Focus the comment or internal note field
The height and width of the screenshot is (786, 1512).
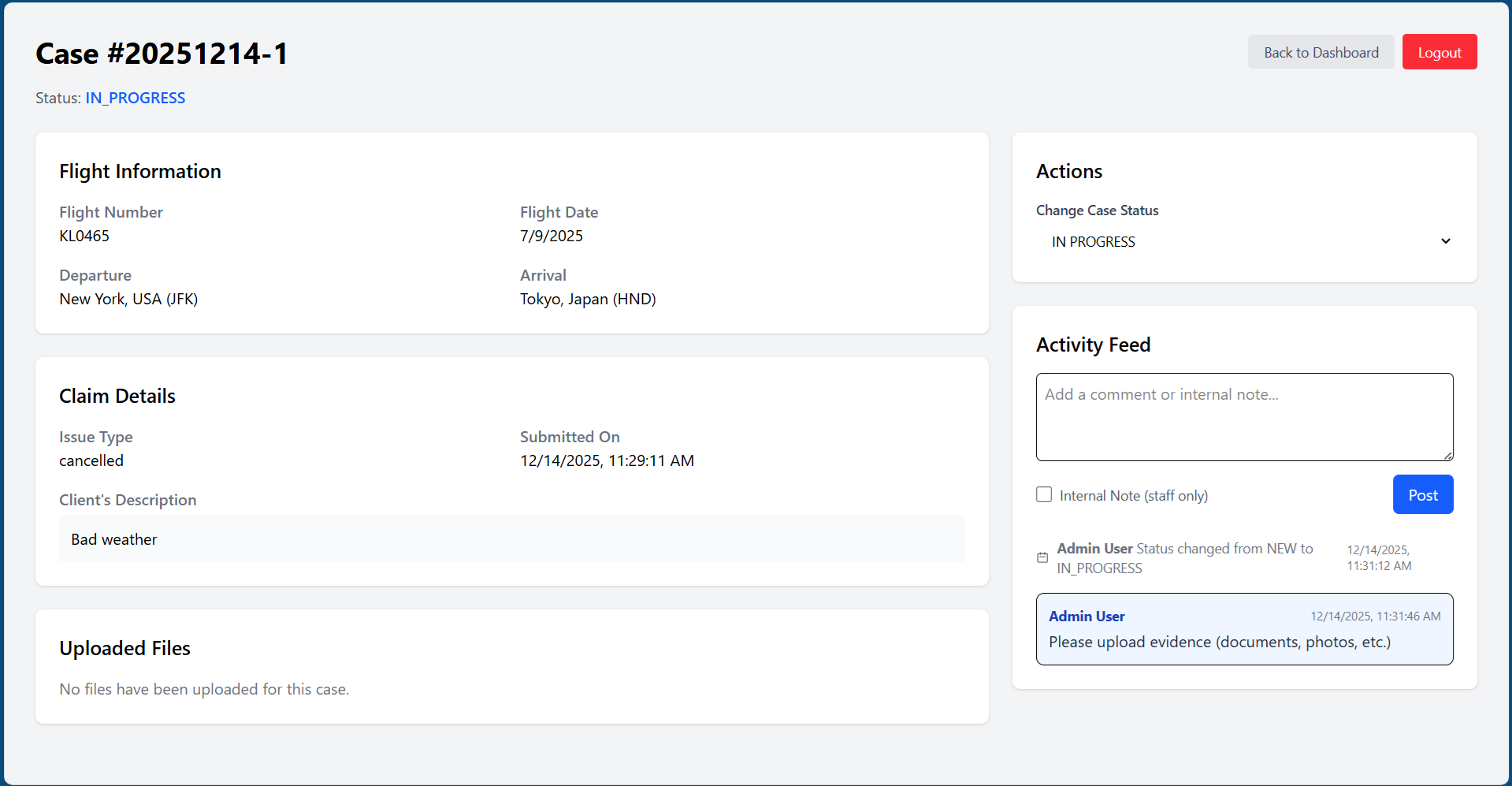click(1243, 416)
